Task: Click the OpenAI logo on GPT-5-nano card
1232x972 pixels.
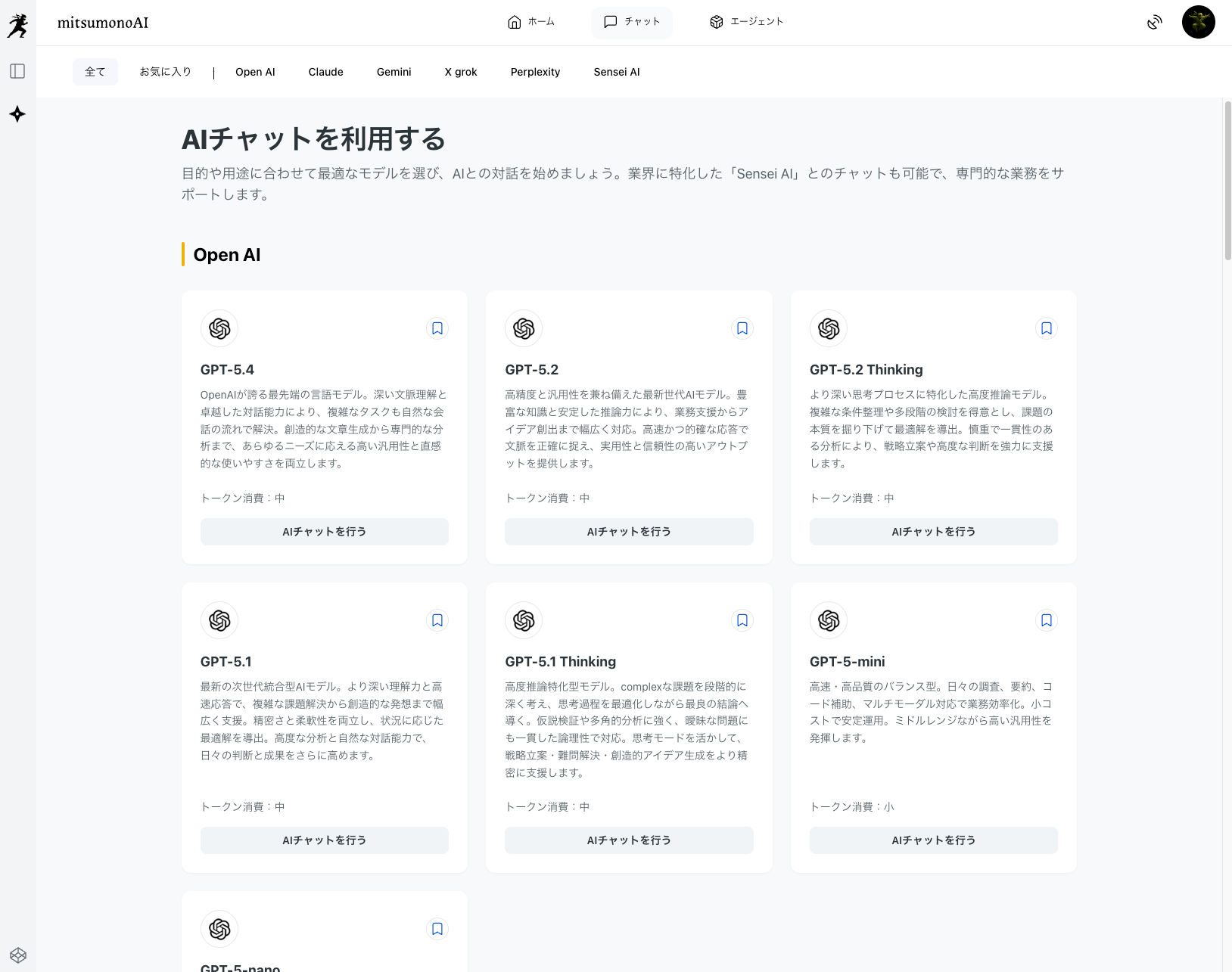Action: 219,929
